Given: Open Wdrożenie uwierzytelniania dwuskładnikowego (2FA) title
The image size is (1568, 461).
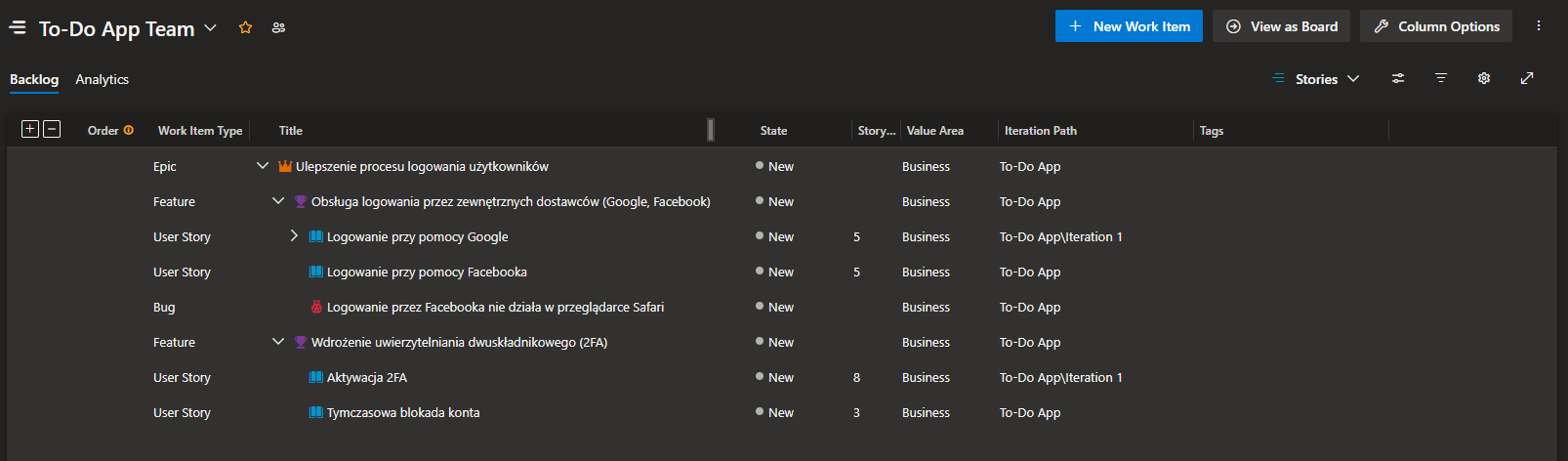Looking at the screenshot, I should (459, 342).
